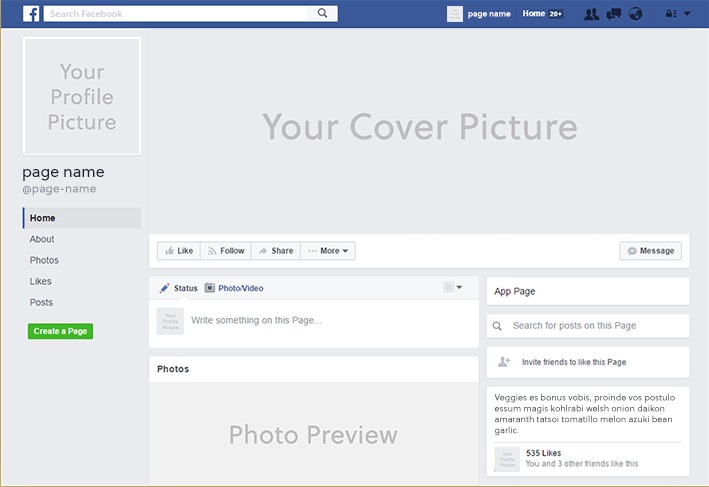Click the small profile thumbnail in top bar
Viewport: 709px width, 487px height.
click(454, 14)
